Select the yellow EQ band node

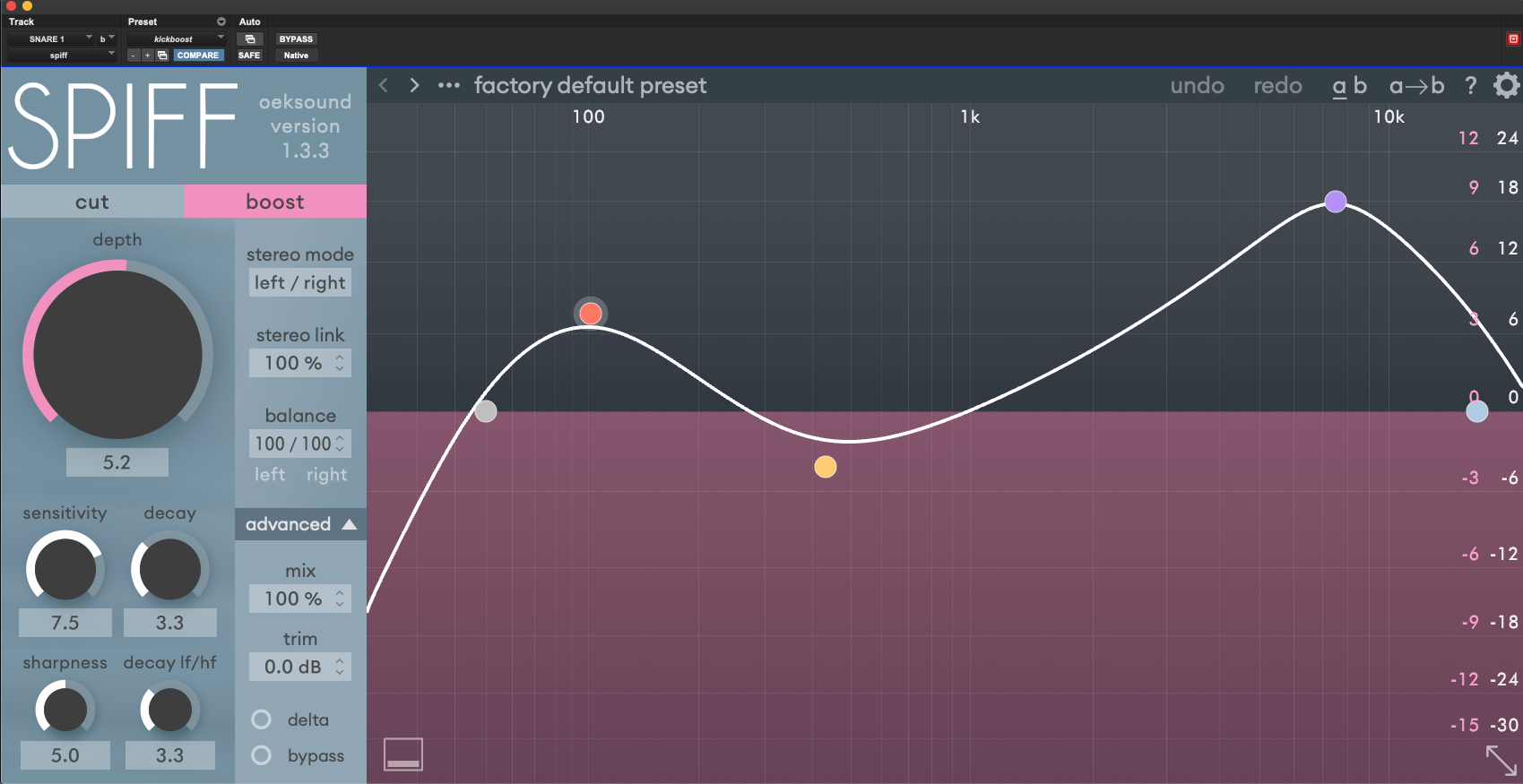click(826, 467)
